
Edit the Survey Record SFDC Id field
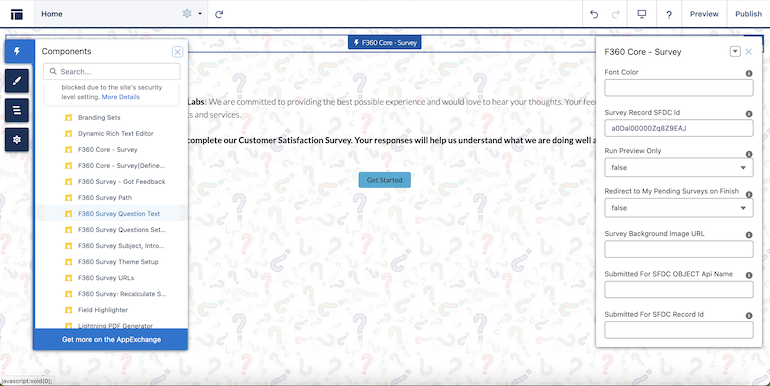[679, 128]
